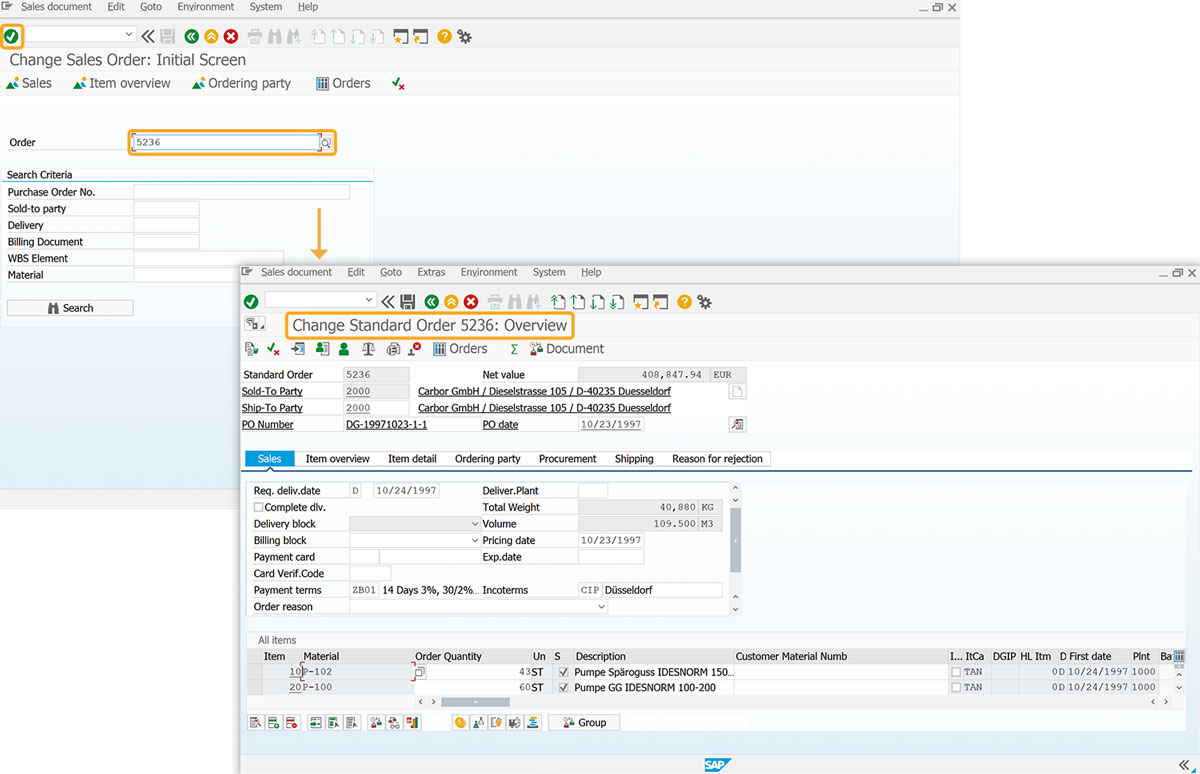Expand Delivery block dropdown
Screen dimensions: 1200x774
click(x=474, y=524)
